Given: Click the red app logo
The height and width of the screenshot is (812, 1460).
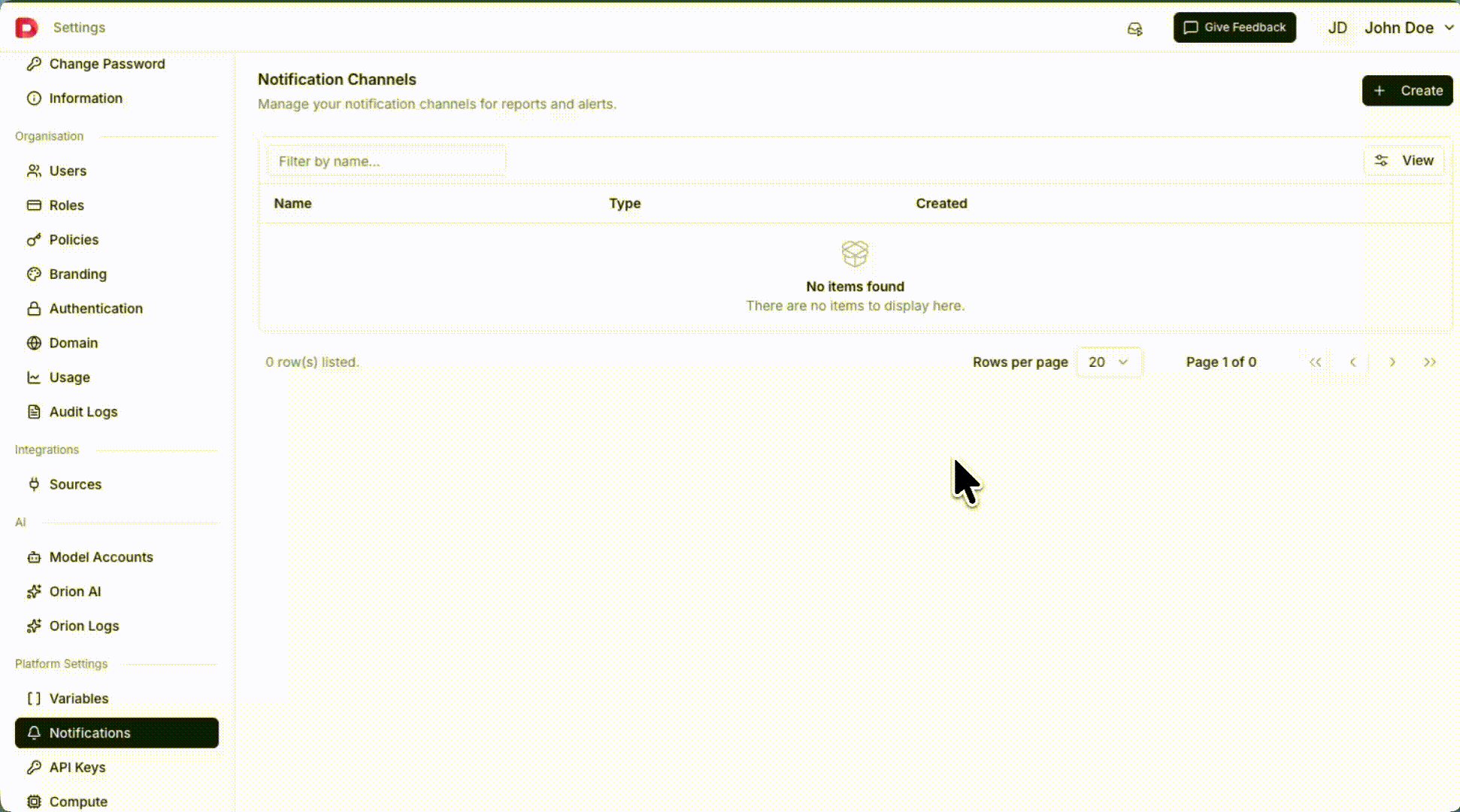Looking at the screenshot, I should click(26, 28).
